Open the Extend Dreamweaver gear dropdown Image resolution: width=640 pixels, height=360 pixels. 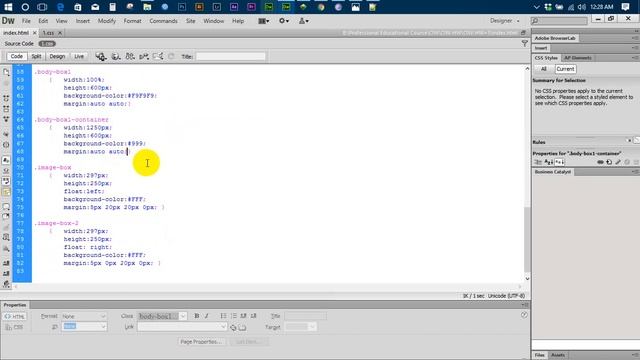(x=284, y=21)
